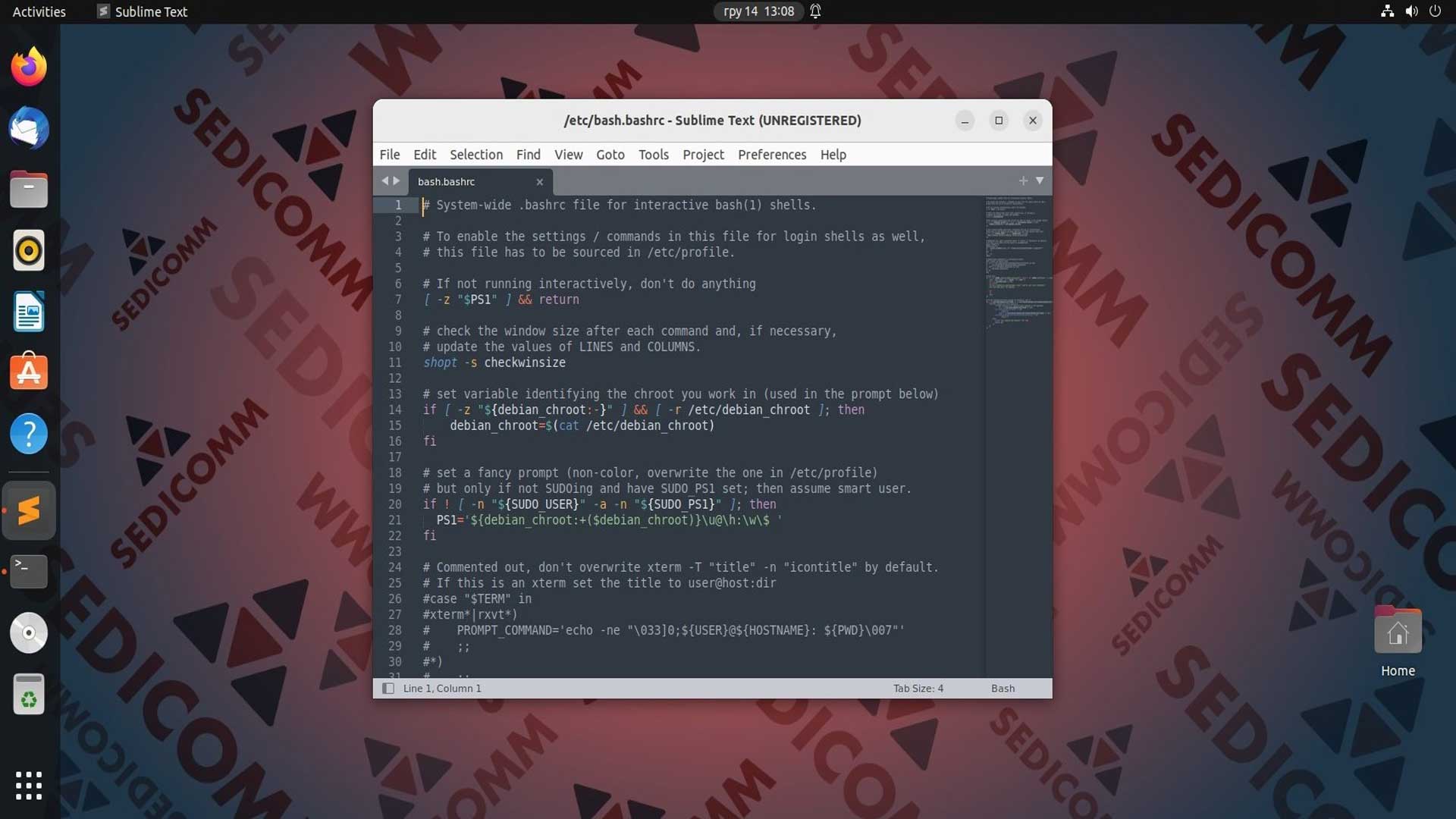Click the indentation icon in status bar

(918, 688)
